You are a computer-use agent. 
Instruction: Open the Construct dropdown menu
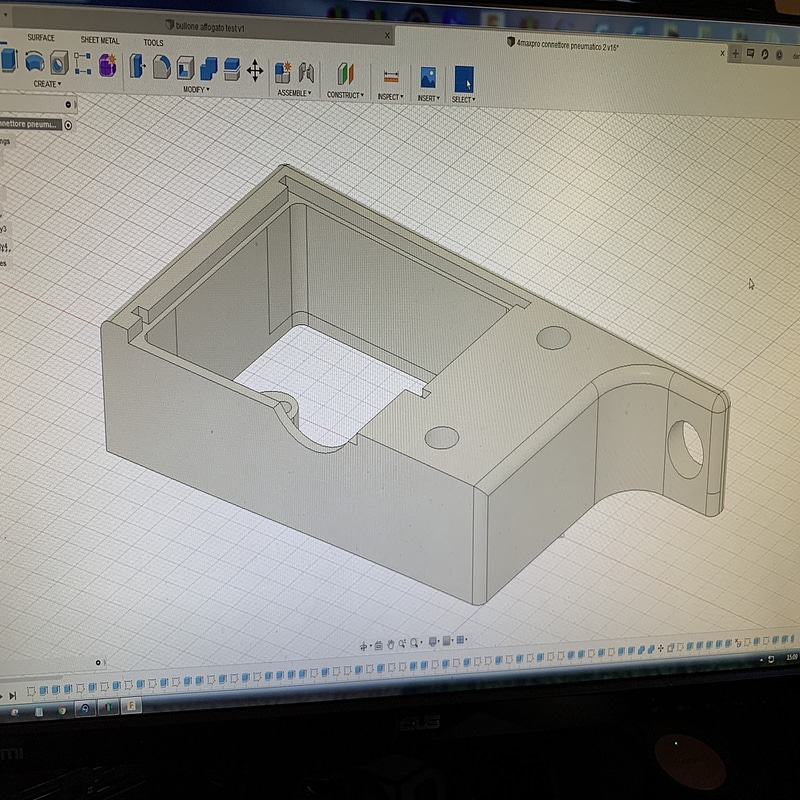(x=345, y=95)
